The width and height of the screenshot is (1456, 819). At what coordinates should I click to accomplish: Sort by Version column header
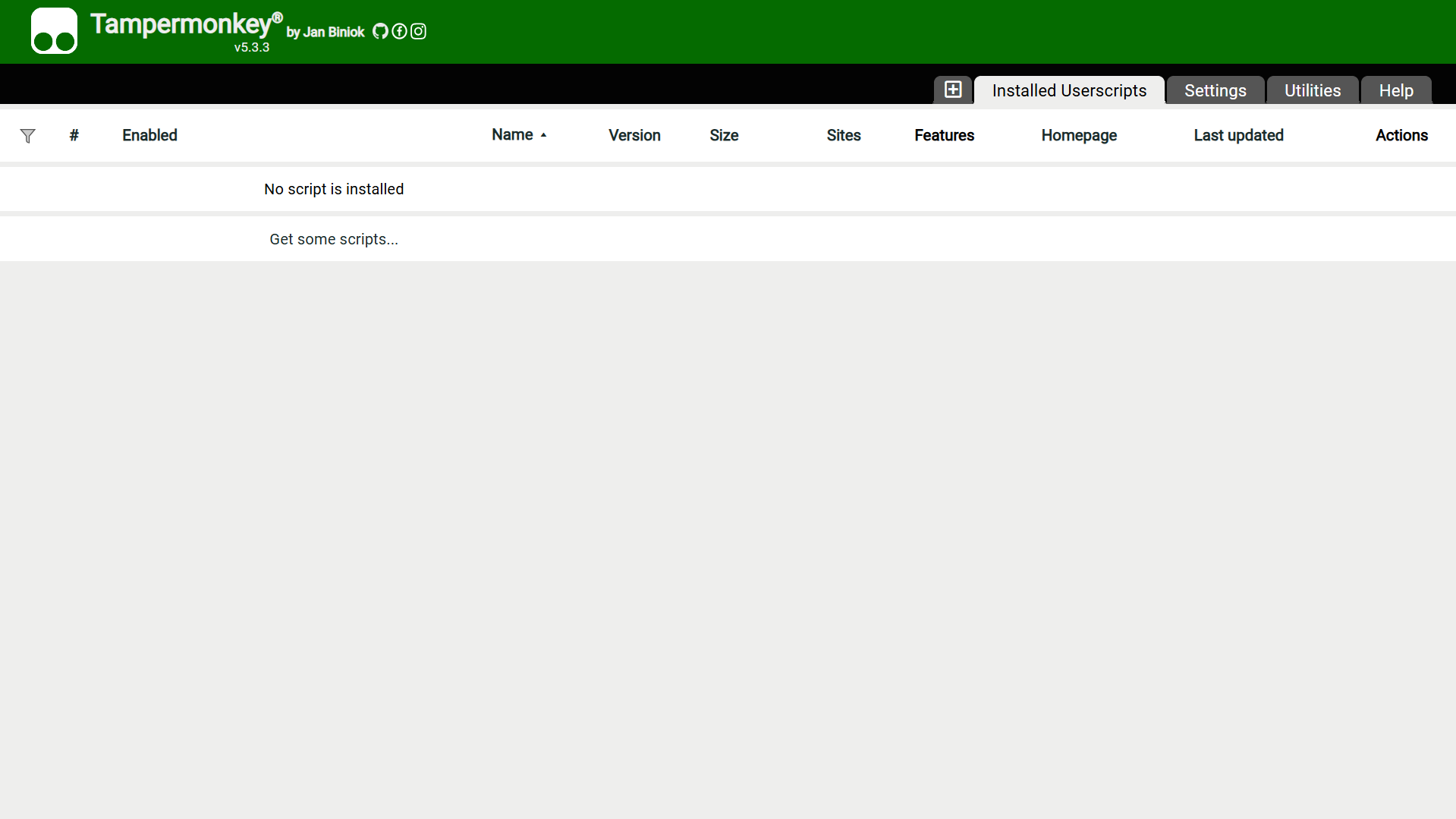[634, 135]
